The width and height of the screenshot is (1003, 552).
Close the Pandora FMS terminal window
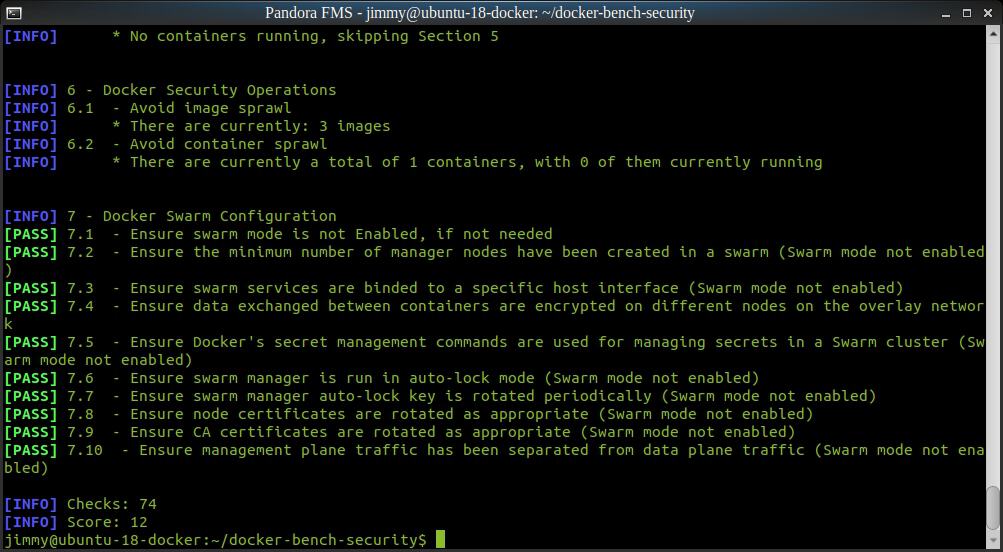[x=987, y=13]
